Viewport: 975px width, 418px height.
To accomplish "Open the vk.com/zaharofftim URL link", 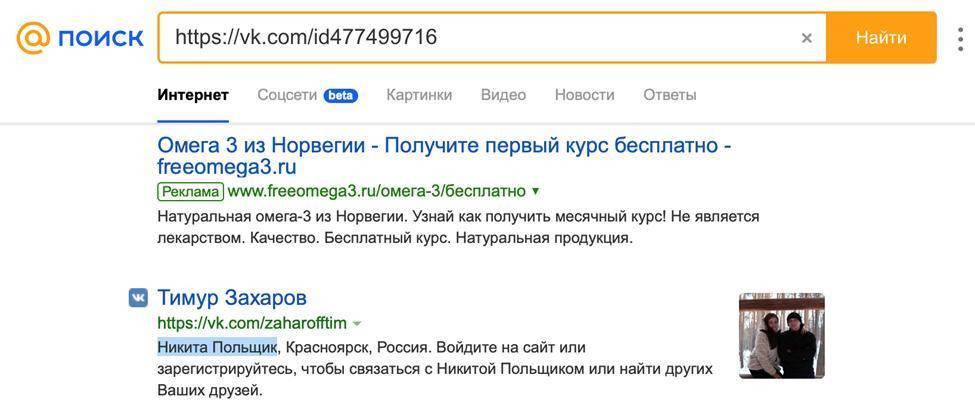I will point(252,323).
